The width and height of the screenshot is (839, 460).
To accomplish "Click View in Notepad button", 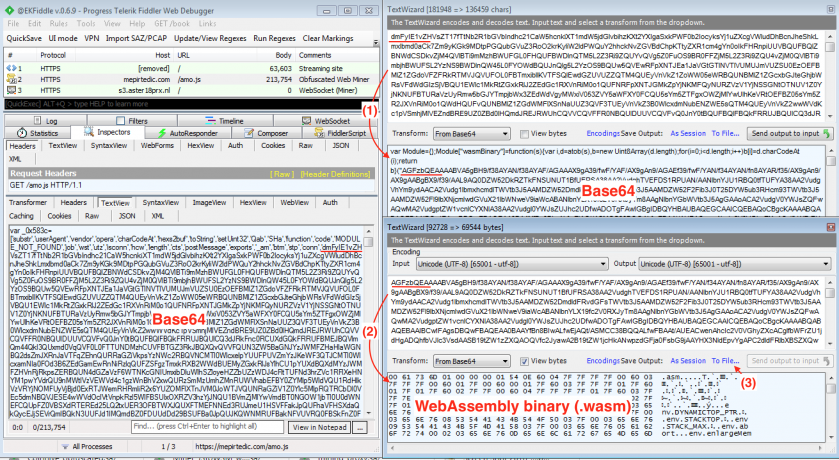I will click(319, 427).
